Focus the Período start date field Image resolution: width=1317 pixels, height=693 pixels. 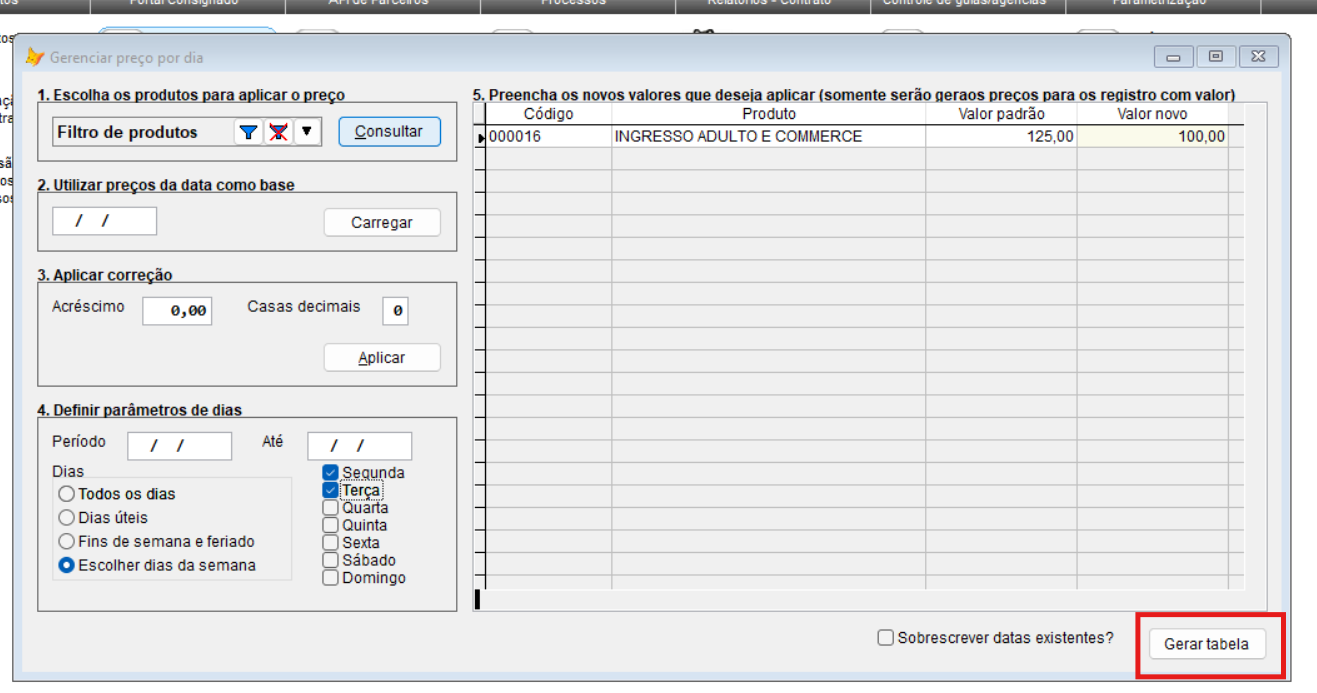(180, 446)
